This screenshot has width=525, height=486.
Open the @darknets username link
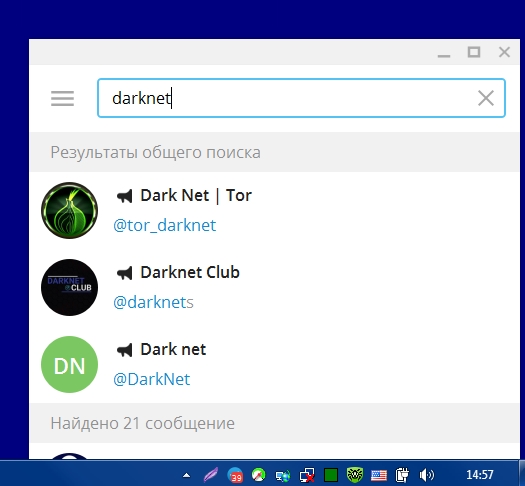point(153,302)
